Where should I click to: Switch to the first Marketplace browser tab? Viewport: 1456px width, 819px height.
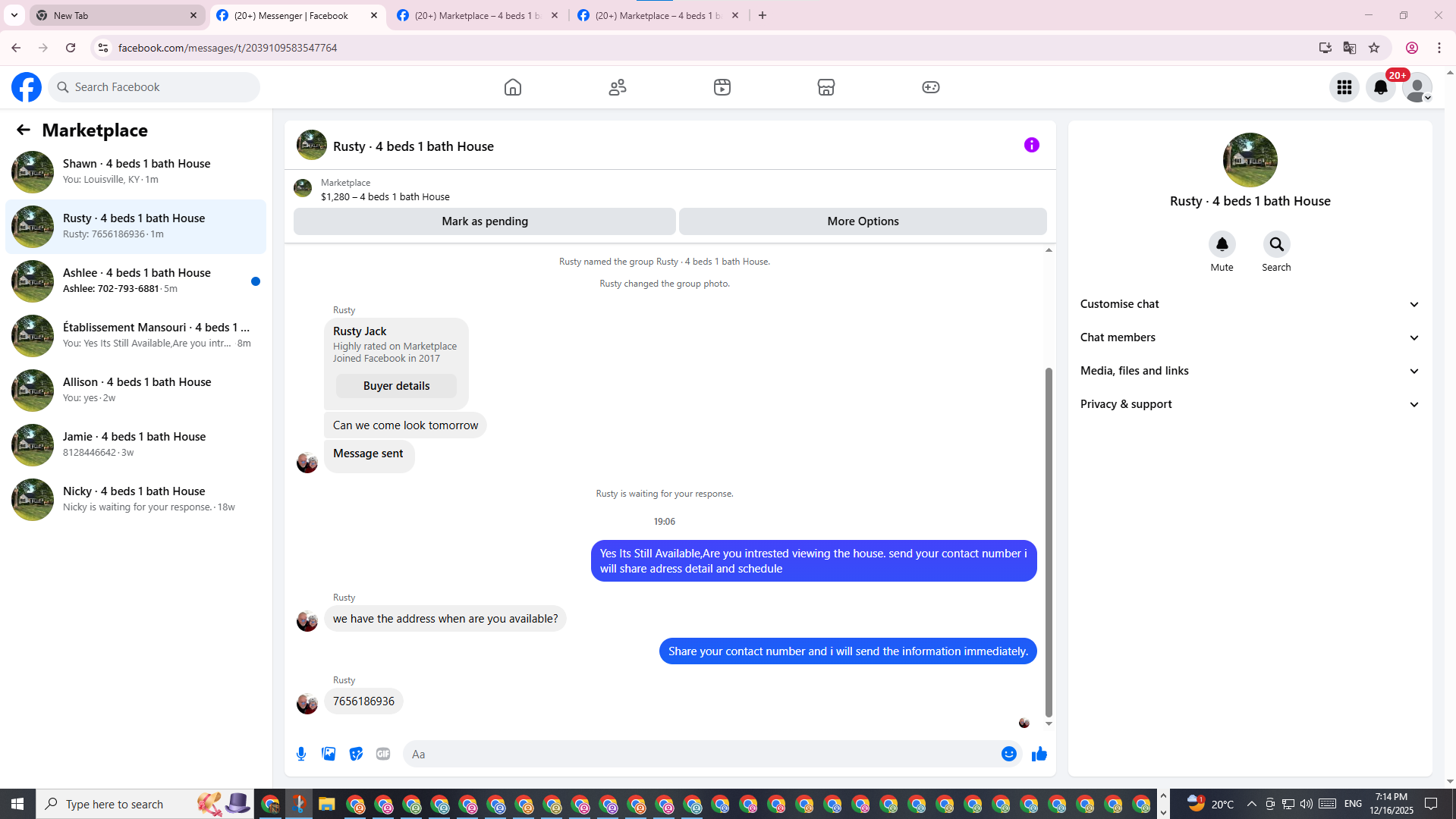[x=478, y=15]
